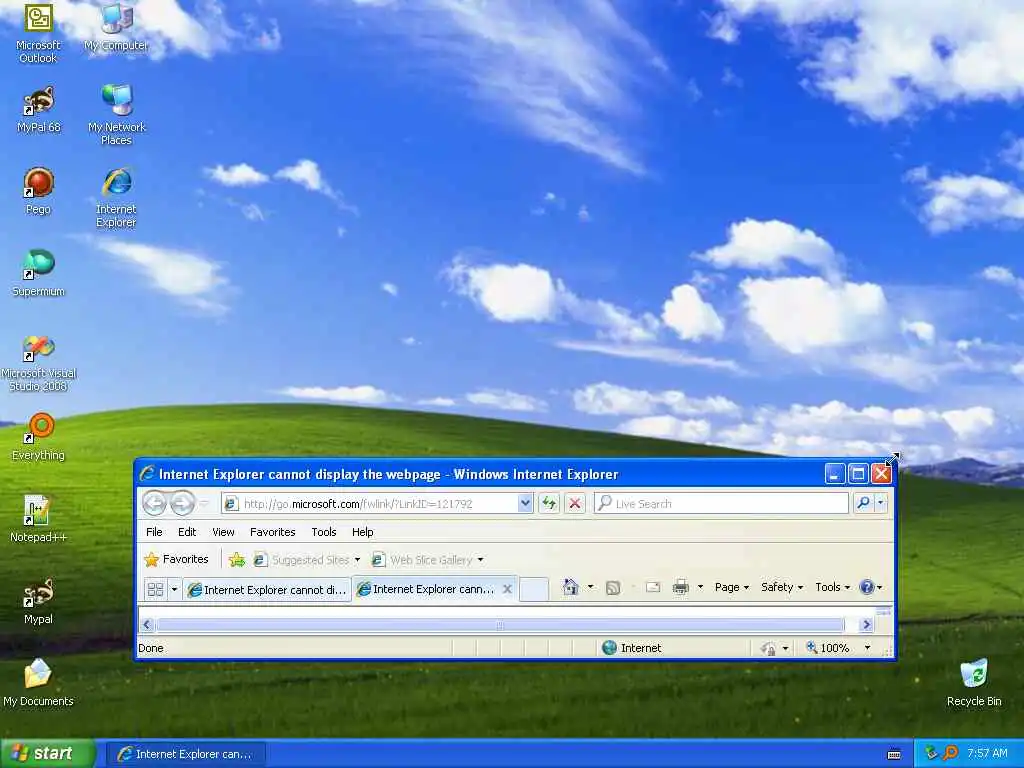Expand the Home button dropdown arrow
The width and height of the screenshot is (1024, 768).
point(590,587)
